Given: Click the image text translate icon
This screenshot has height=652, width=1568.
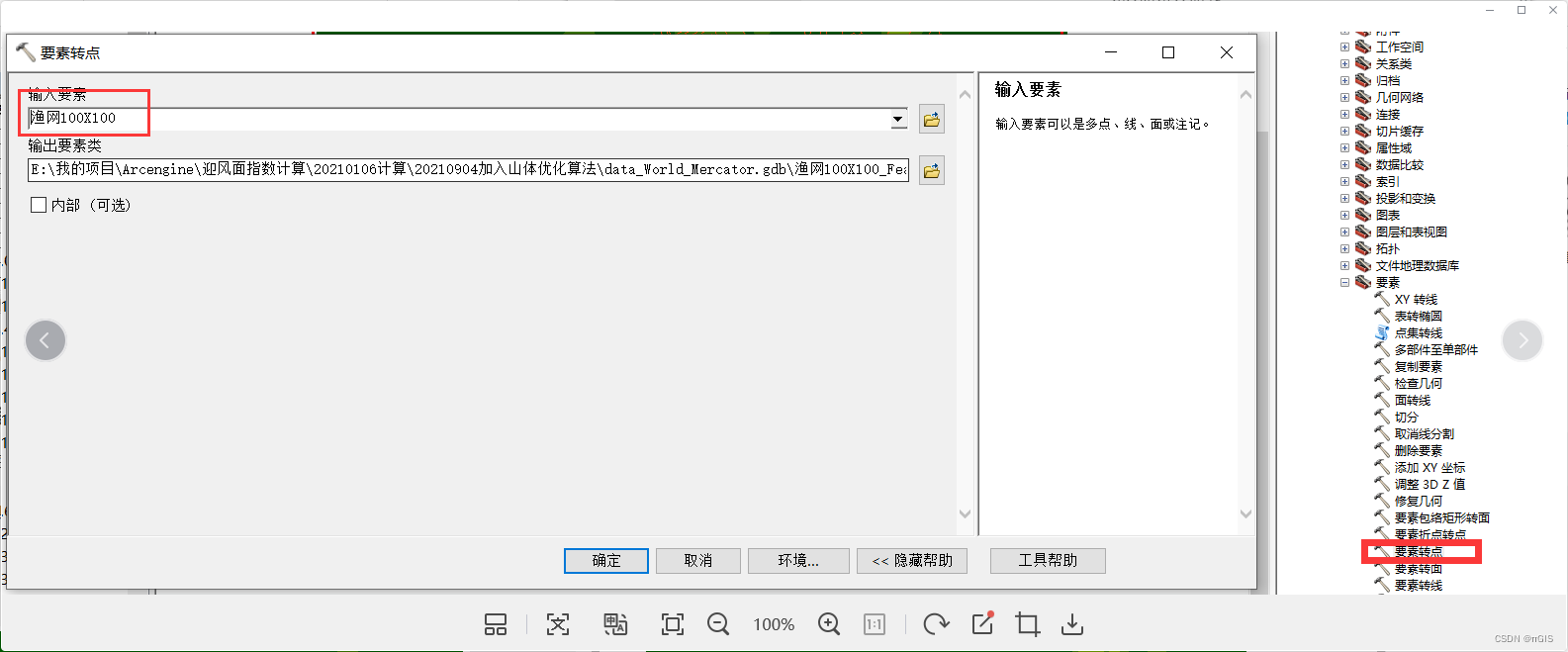Looking at the screenshot, I should (615, 624).
